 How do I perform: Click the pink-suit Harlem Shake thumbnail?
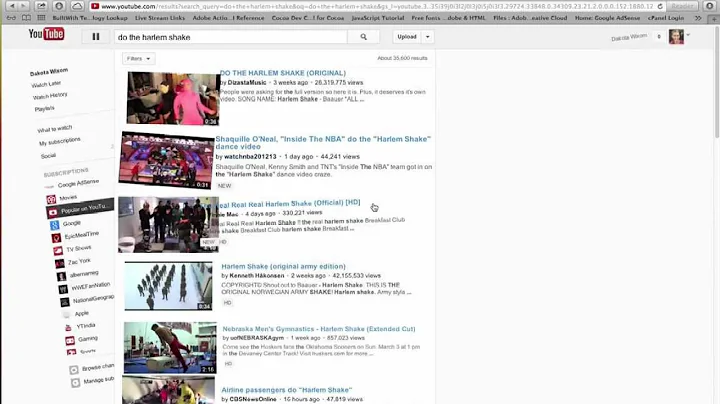pyautogui.click(x=173, y=98)
